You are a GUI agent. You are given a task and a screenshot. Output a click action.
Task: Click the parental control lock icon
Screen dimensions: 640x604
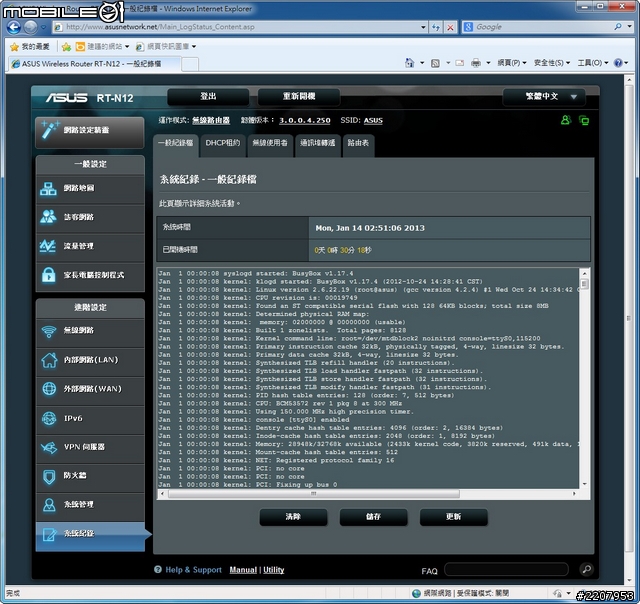49,275
